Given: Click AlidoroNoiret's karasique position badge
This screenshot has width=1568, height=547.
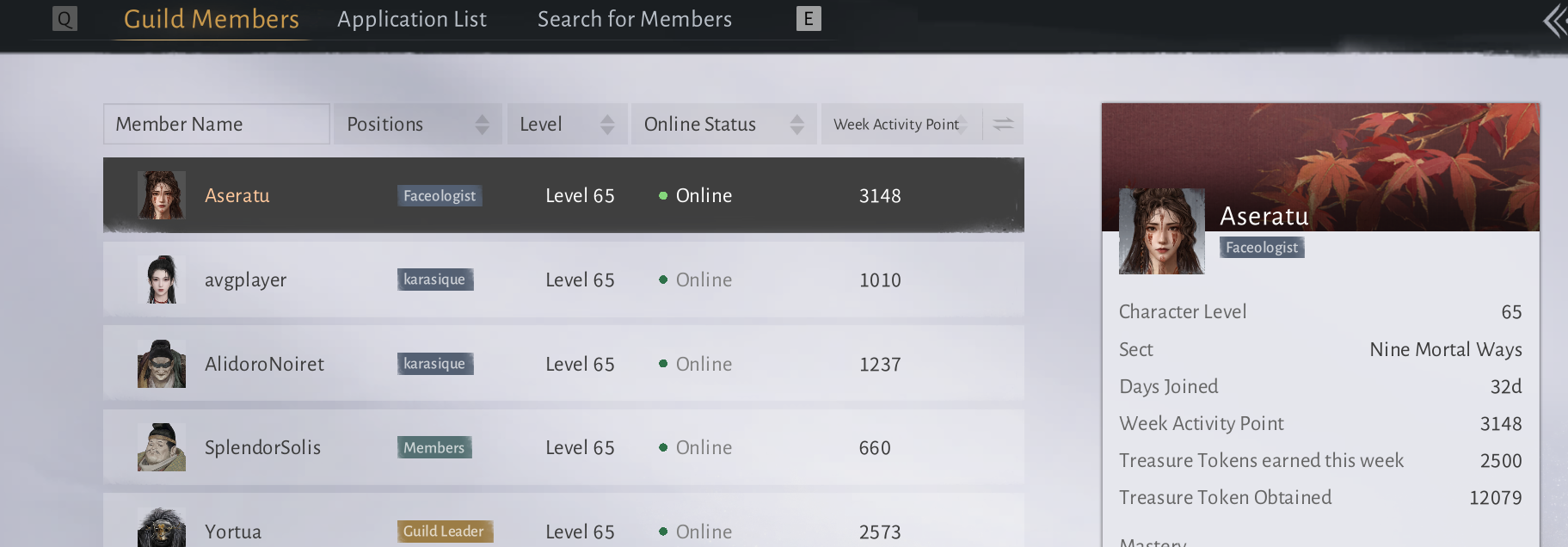Looking at the screenshot, I should [435, 364].
